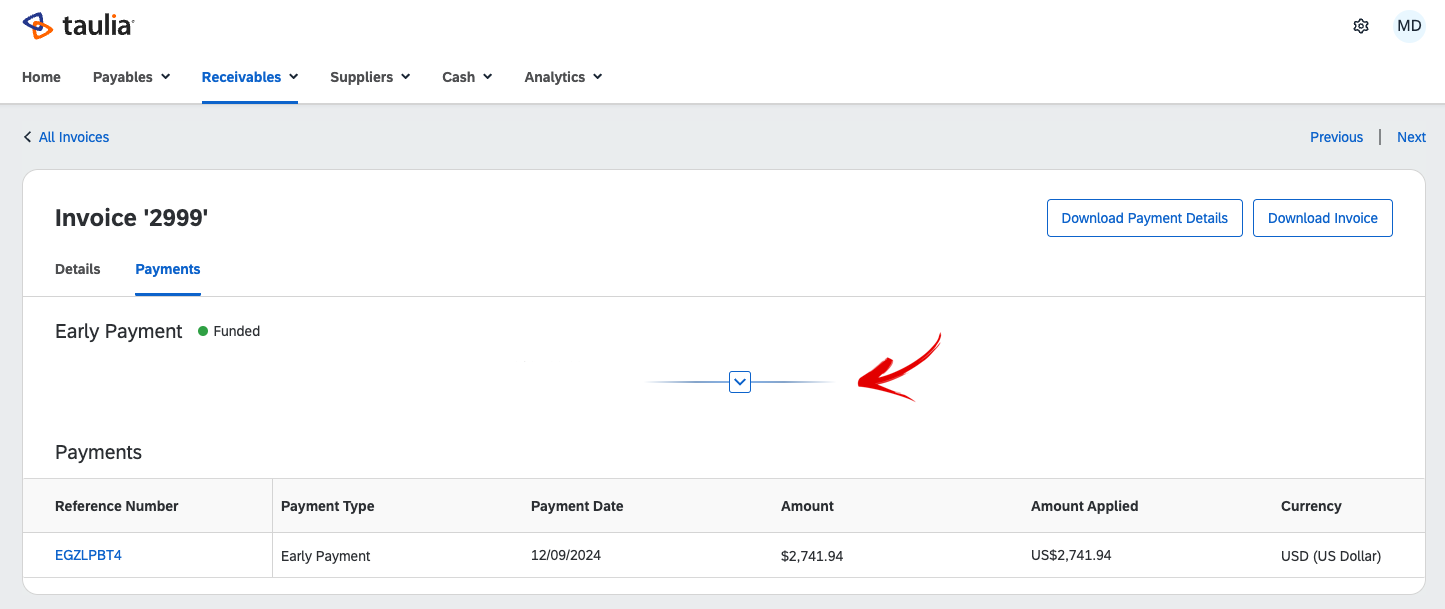The height and width of the screenshot is (609, 1445).
Task: Go to the Previous invoice
Action: (1336, 137)
